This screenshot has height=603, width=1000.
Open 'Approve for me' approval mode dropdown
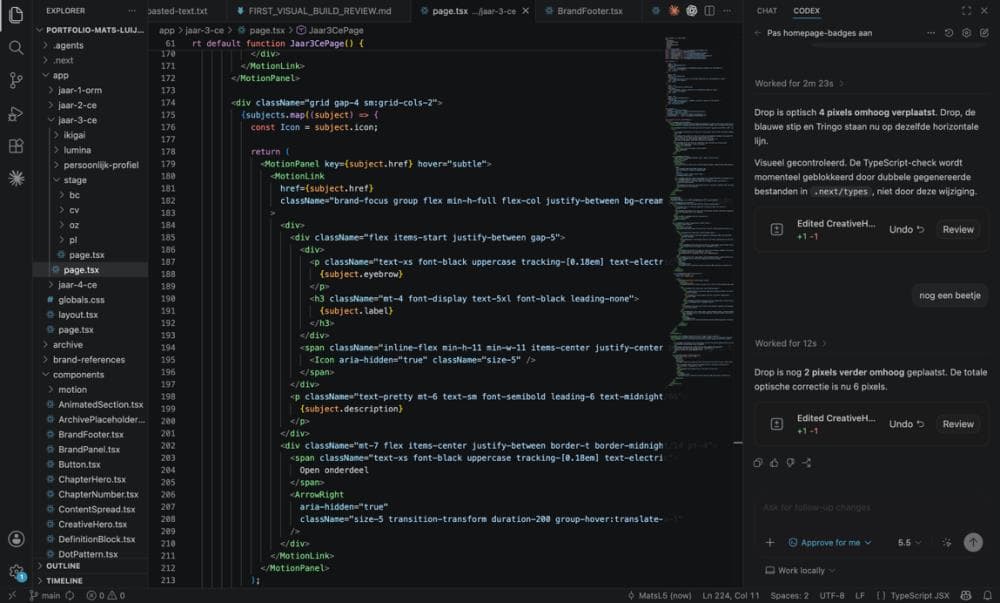(830, 542)
